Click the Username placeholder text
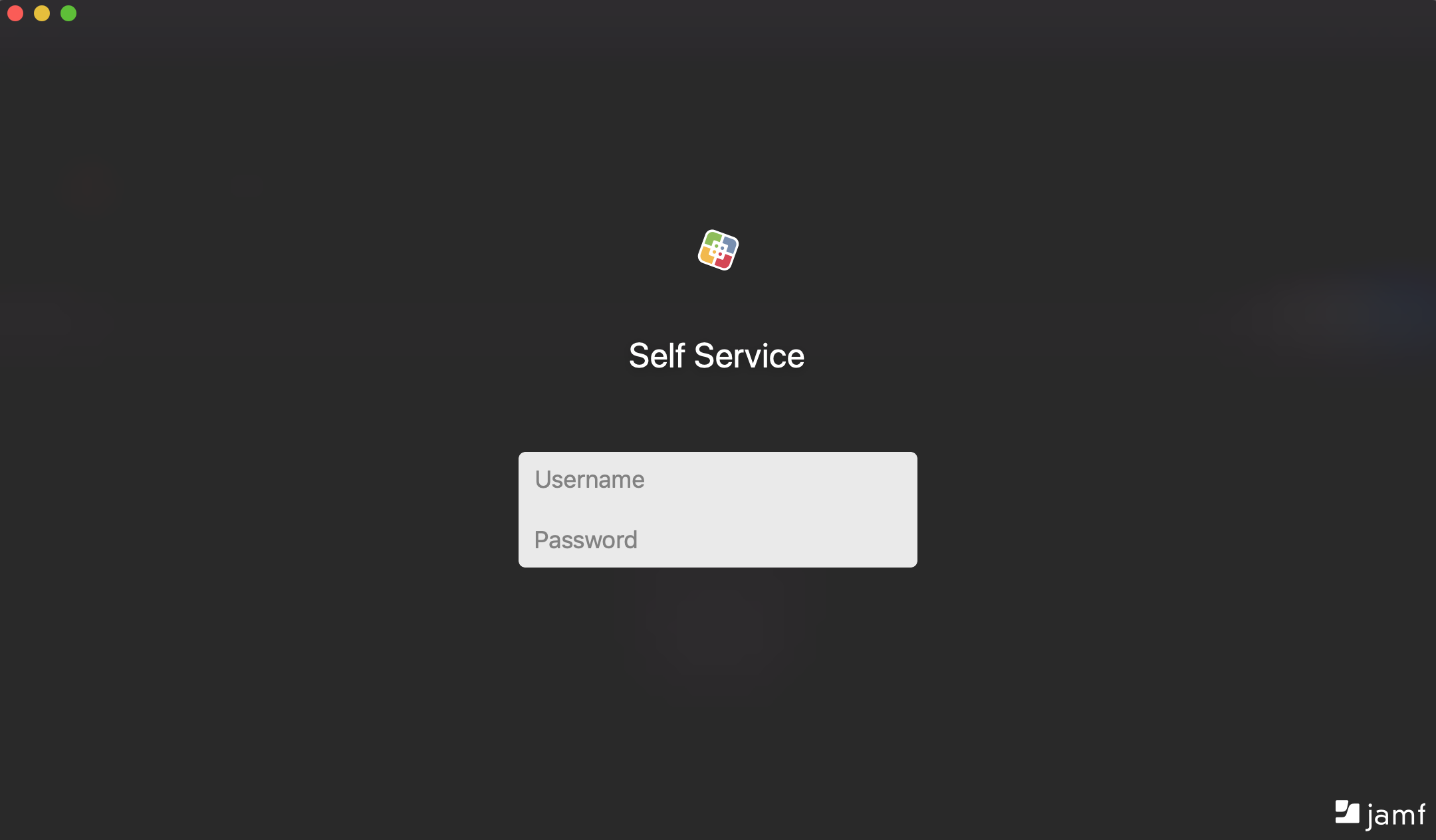This screenshot has height=840, width=1436. pos(590,480)
